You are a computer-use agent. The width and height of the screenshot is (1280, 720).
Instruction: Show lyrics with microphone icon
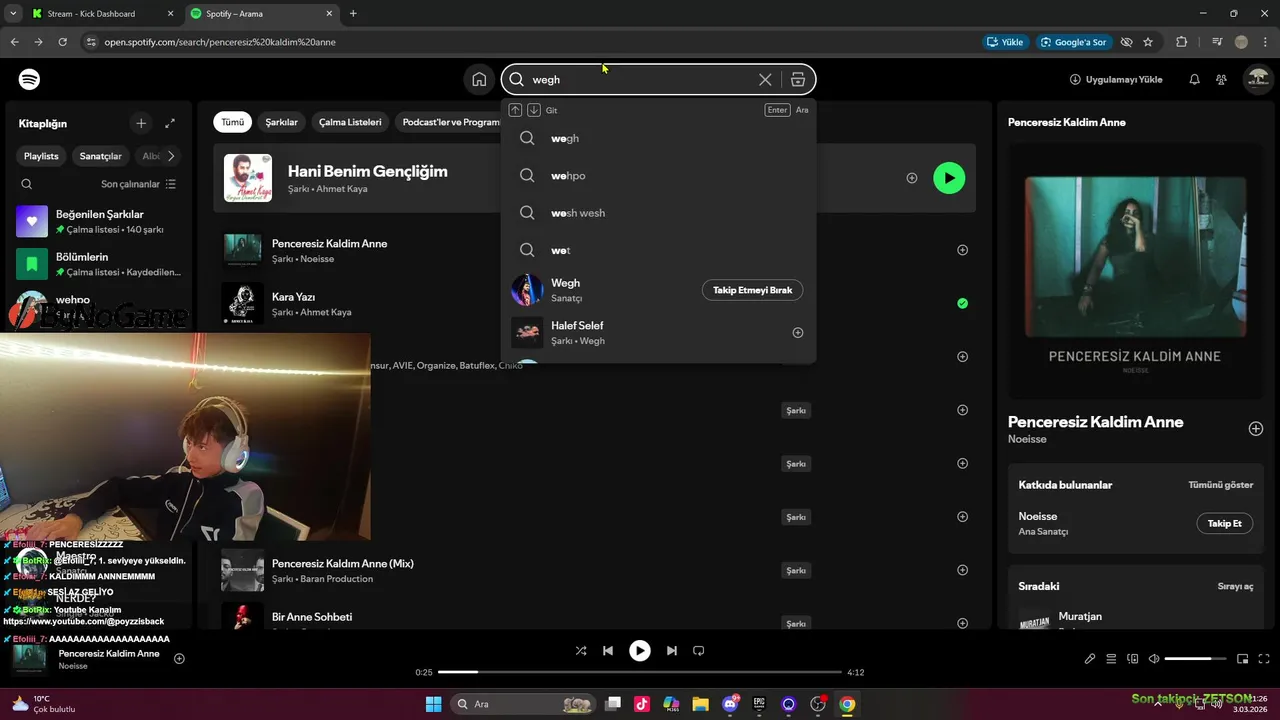click(x=1090, y=659)
